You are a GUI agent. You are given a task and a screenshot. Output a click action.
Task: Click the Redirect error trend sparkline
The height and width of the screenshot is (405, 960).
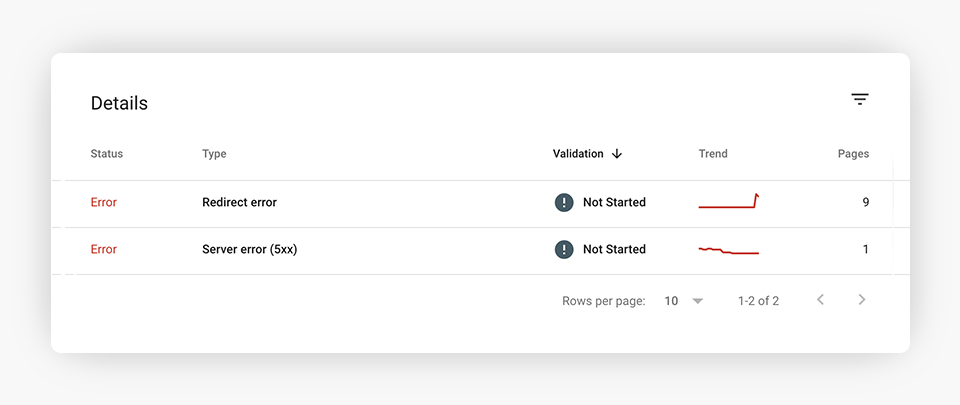pos(728,202)
